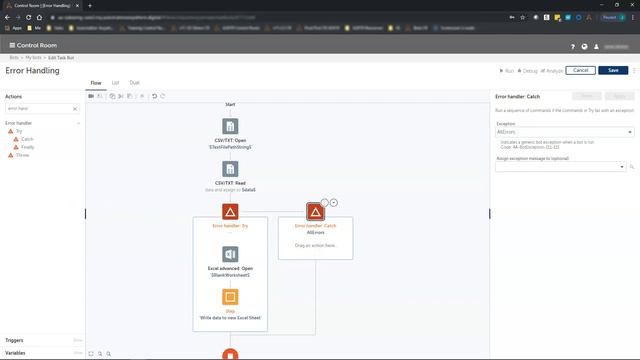Screen dimensions: 640x360
Task: Open the user profile icon in header
Action: (x=596, y=47)
